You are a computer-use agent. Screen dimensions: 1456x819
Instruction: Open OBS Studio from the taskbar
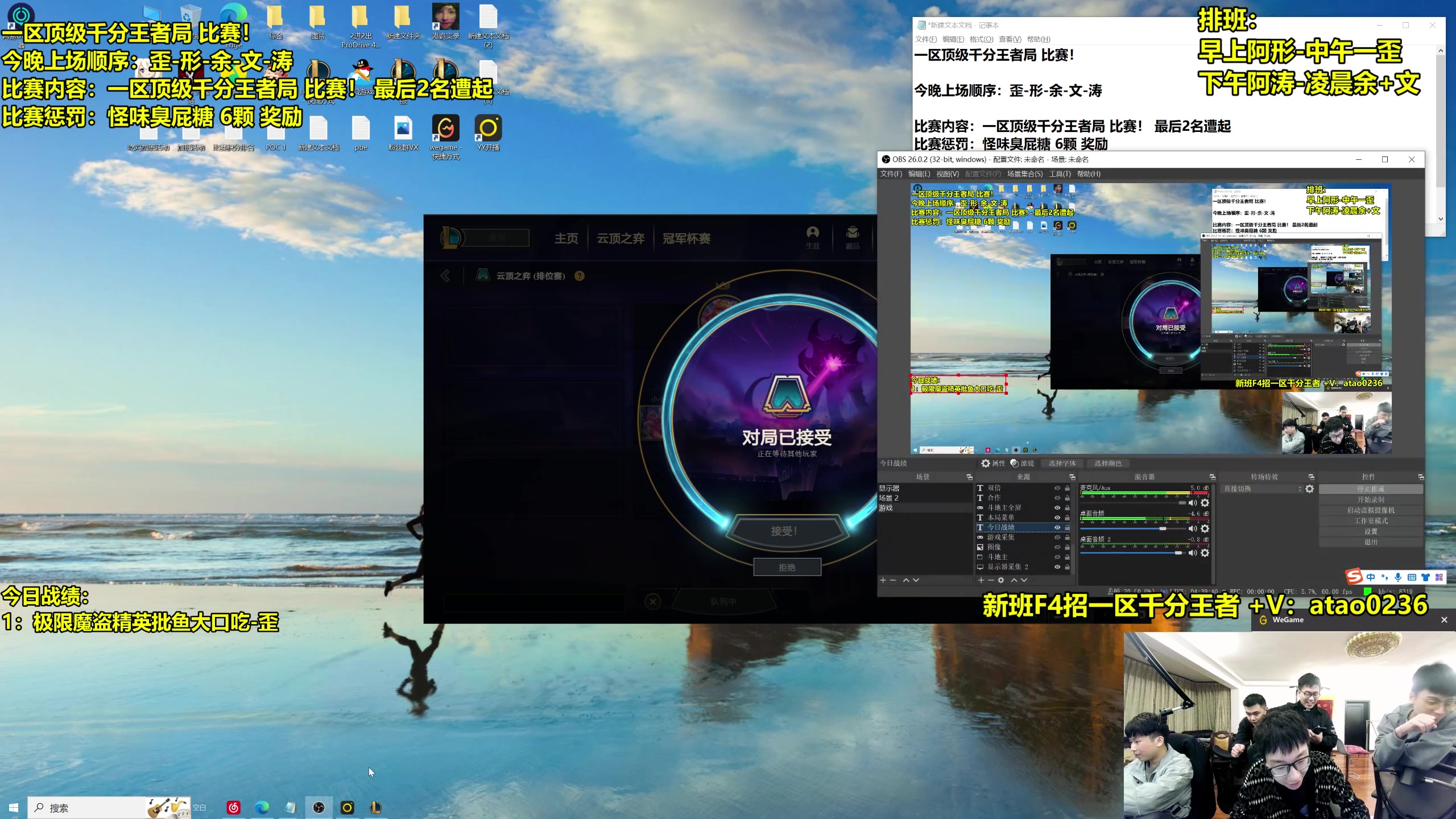click(x=319, y=807)
